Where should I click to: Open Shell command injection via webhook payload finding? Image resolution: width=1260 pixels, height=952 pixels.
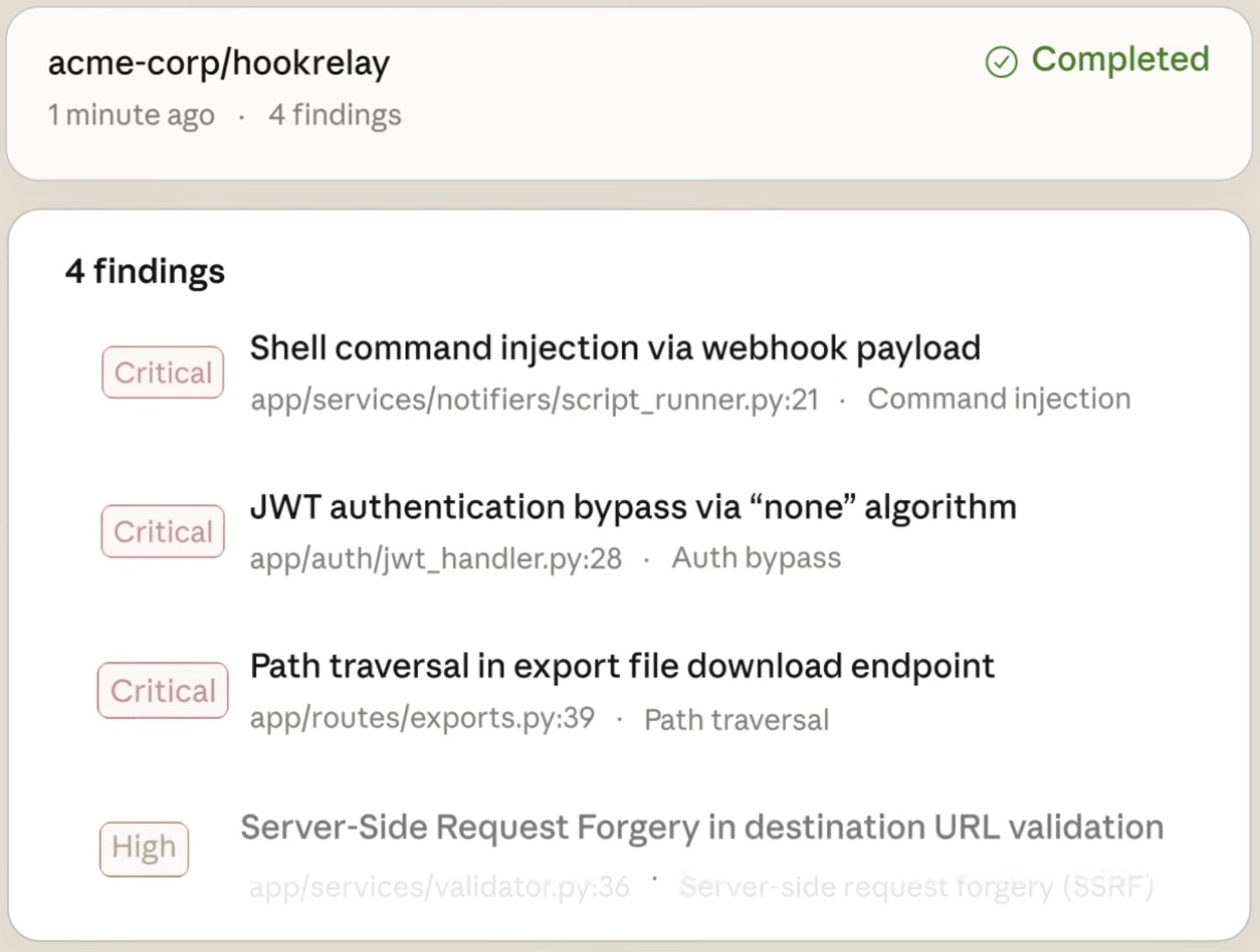tap(615, 348)
